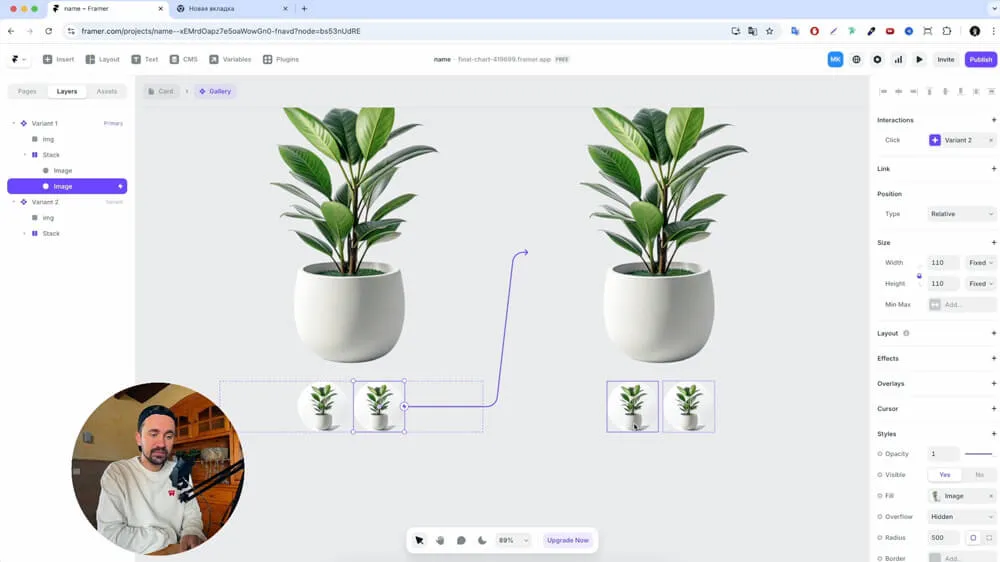This screenshot has height=562, width=1000.
Task: Click the circular settings icon beside globe
Action: 878,59
